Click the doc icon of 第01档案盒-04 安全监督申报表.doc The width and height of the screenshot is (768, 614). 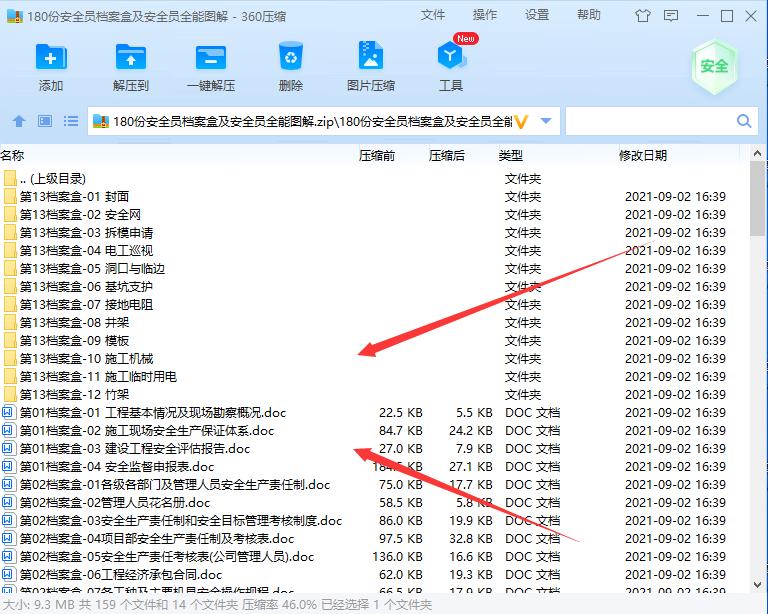pyautogui.click(x=8, y=467)
